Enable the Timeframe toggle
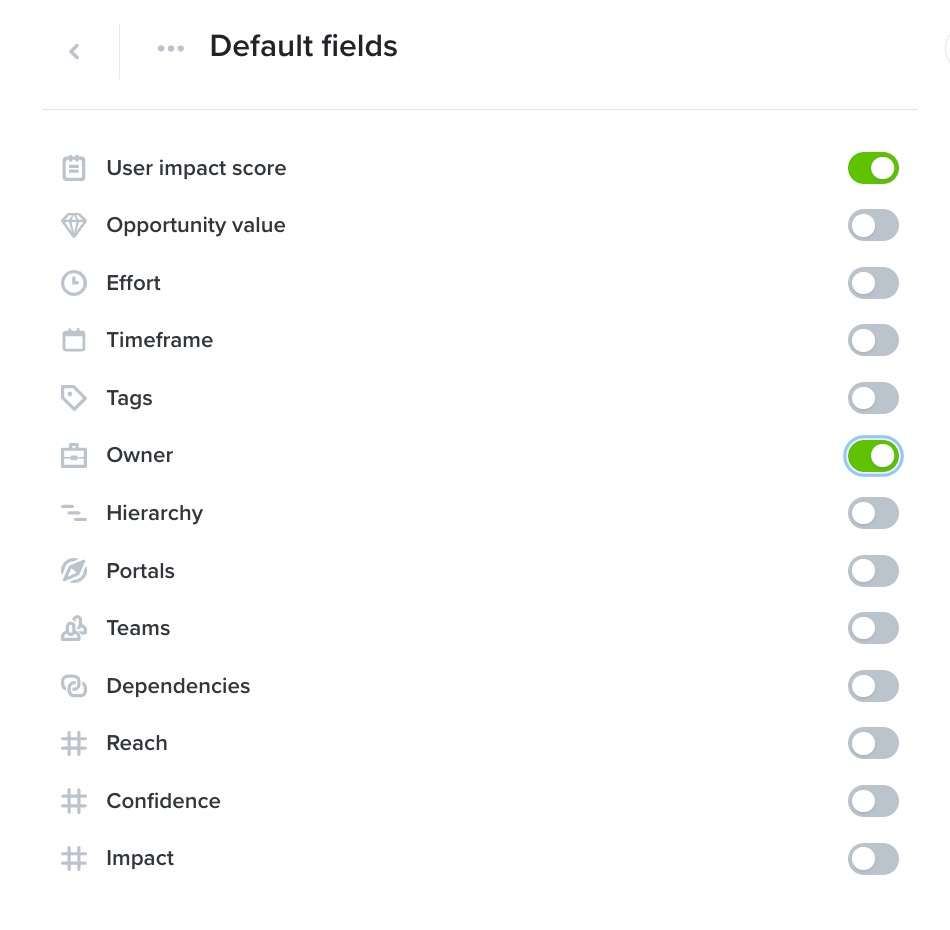The width and height of the screenshot is (950, 930). tap(873, 340)
